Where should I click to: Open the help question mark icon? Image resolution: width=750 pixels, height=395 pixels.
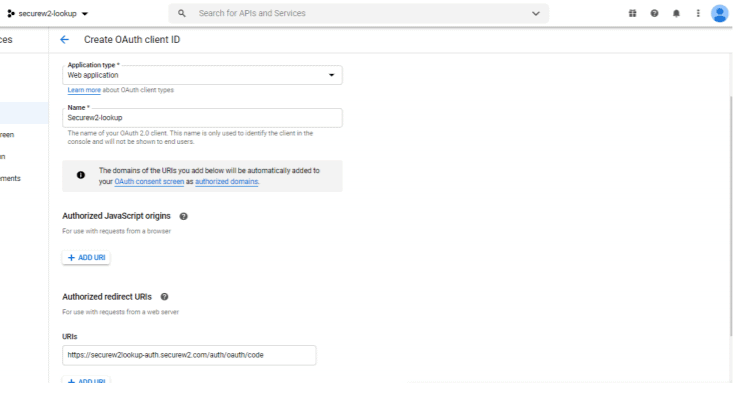pyautogui.click(x=654, y=13)
